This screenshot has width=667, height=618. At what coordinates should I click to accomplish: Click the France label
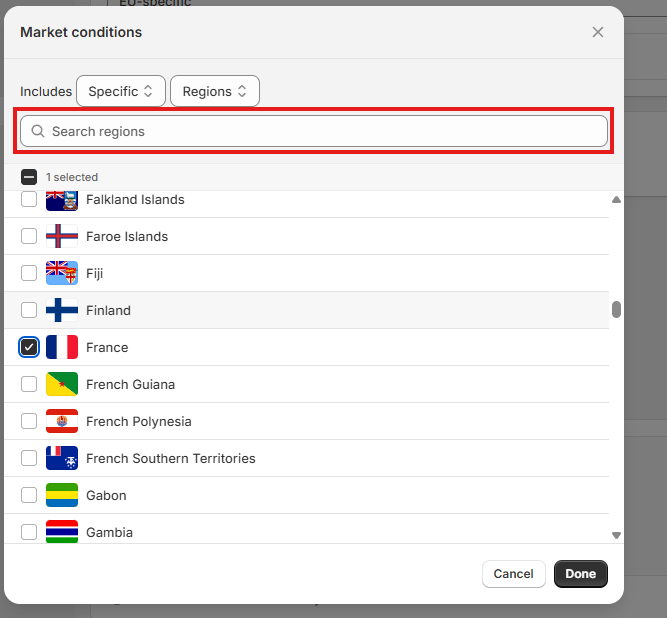[107, 347]
